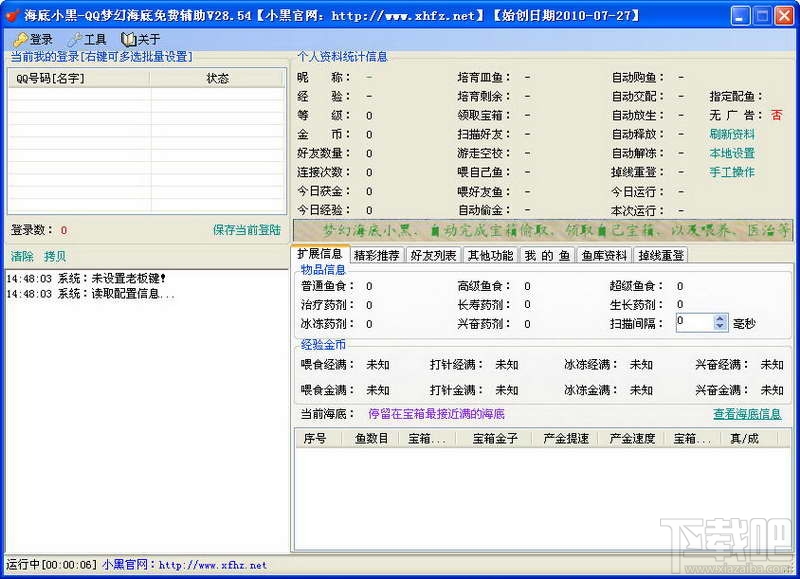Click the 当前海底 label
This screenshot has height=579, width=800.
tap(327, 414)
